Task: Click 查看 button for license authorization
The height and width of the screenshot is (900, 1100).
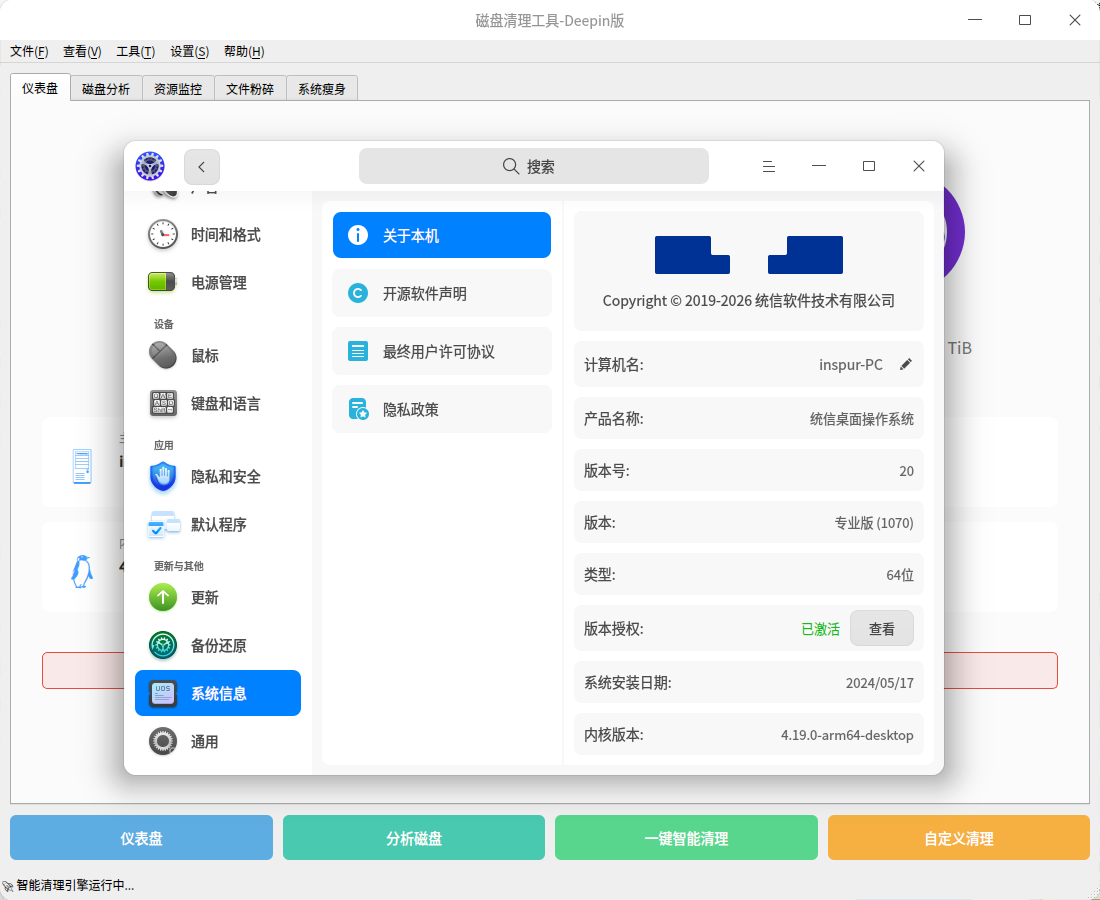Action: 882,629
